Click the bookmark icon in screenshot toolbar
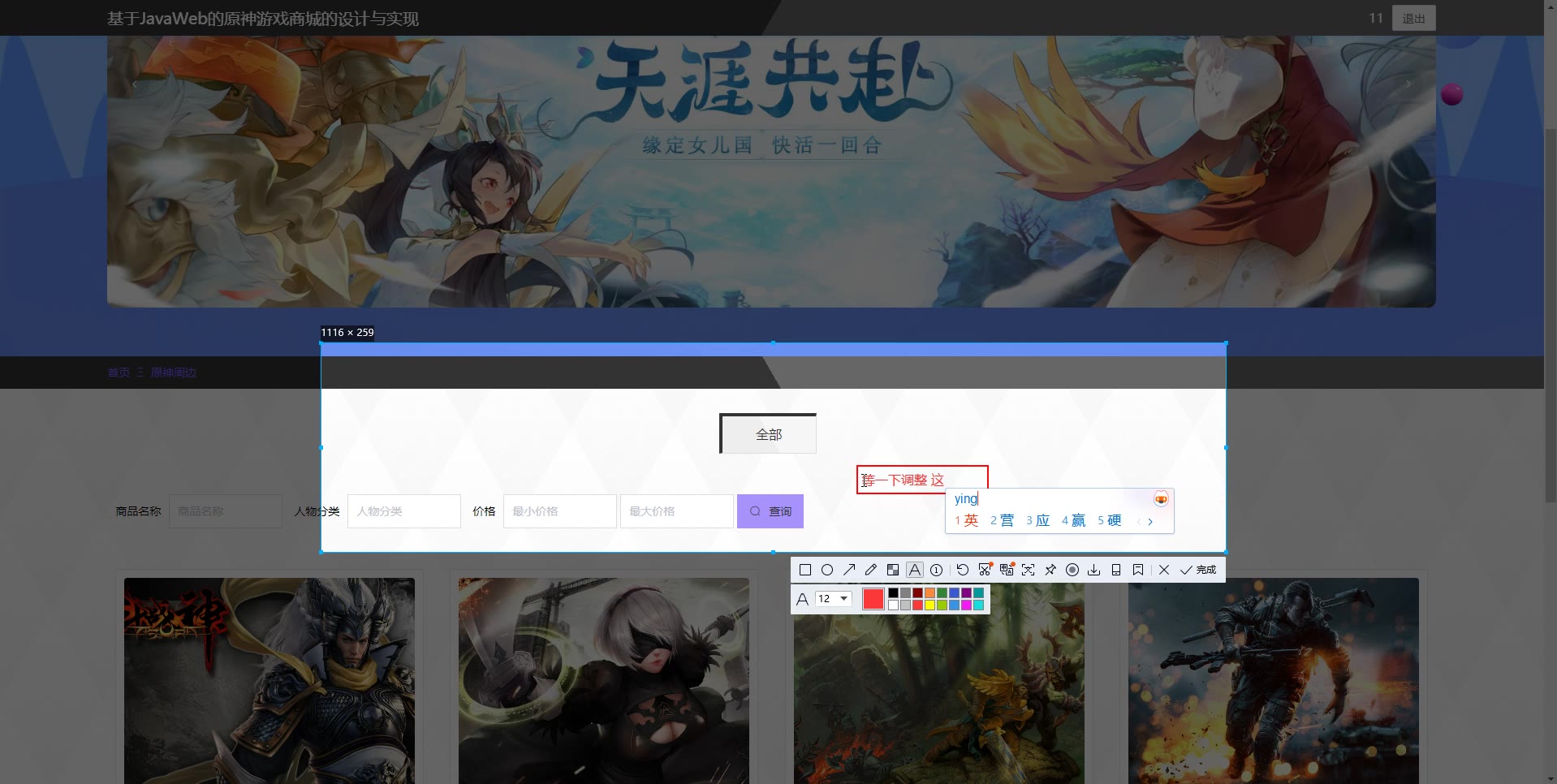The image size is (1557, 784). [x=1138, y=570]
